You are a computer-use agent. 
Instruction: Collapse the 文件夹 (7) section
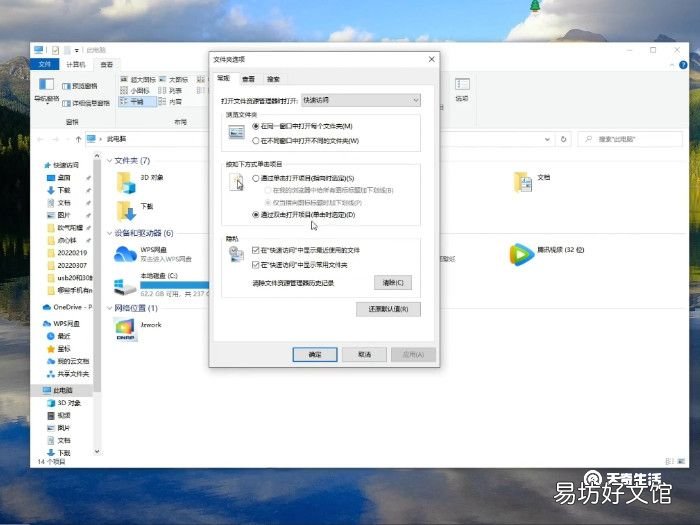pyautogui.click(x=110, y=161)
